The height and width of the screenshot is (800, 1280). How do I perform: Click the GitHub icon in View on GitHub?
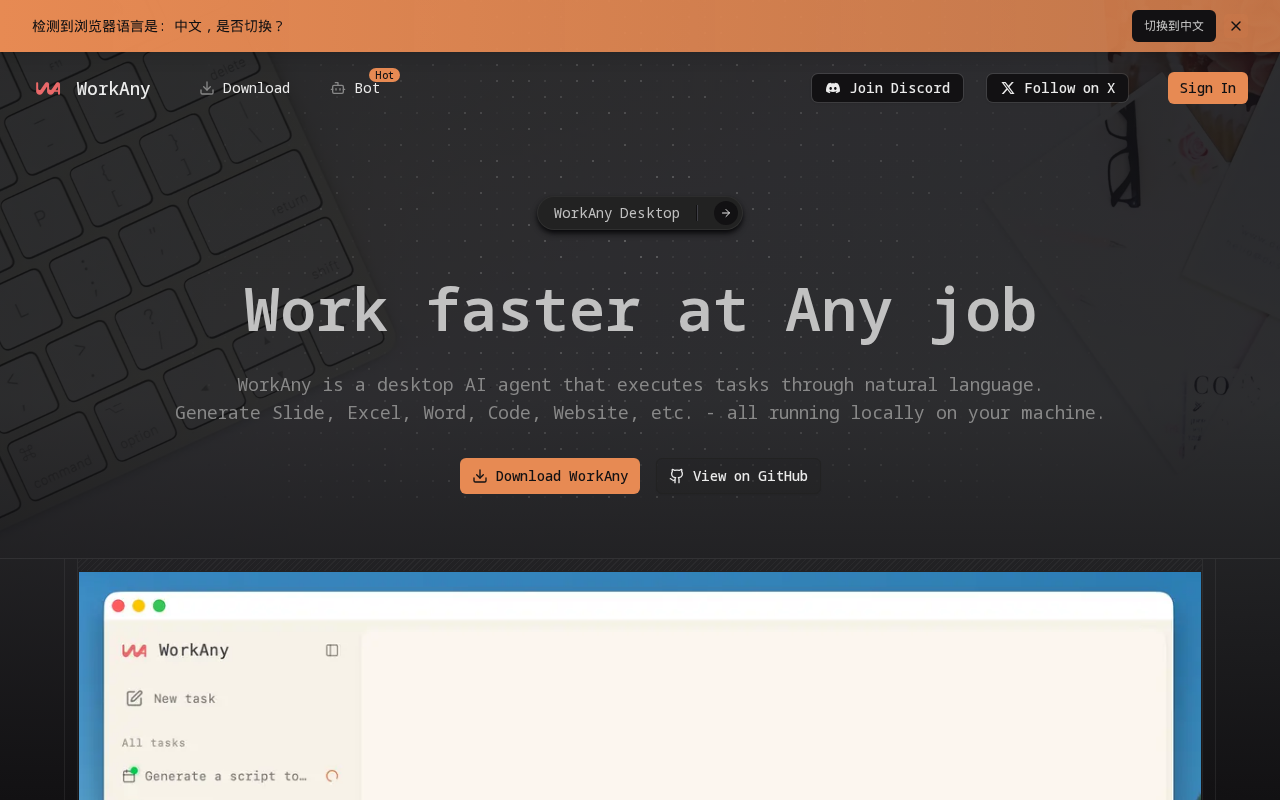click(677, 476)
